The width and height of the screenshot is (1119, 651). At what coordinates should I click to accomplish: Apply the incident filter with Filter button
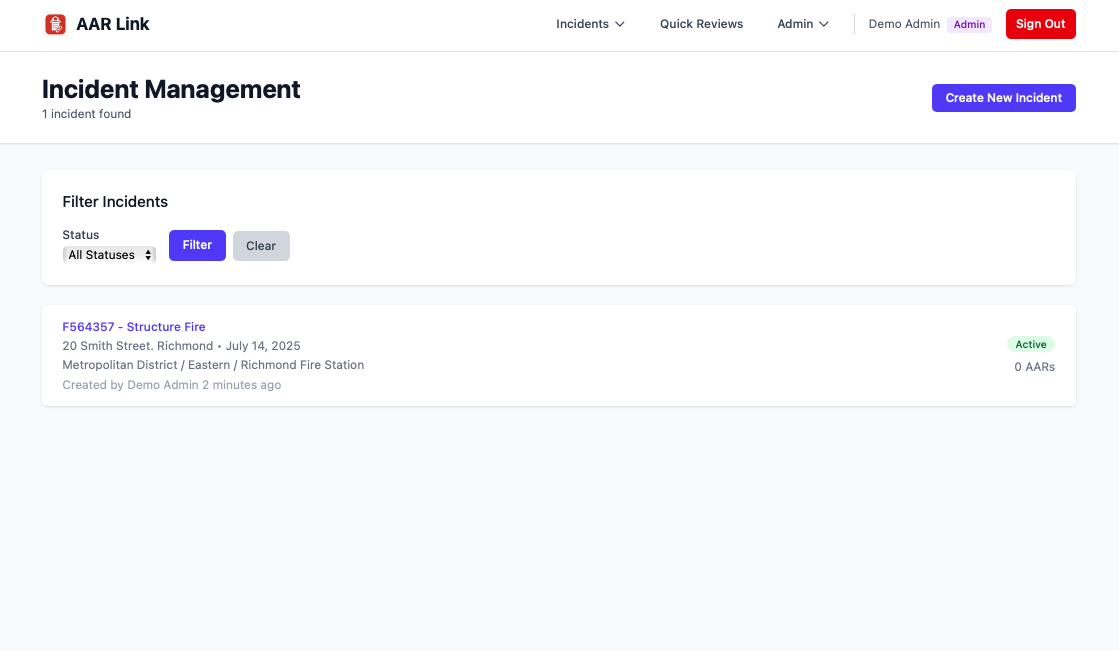(x=197, y=245)
